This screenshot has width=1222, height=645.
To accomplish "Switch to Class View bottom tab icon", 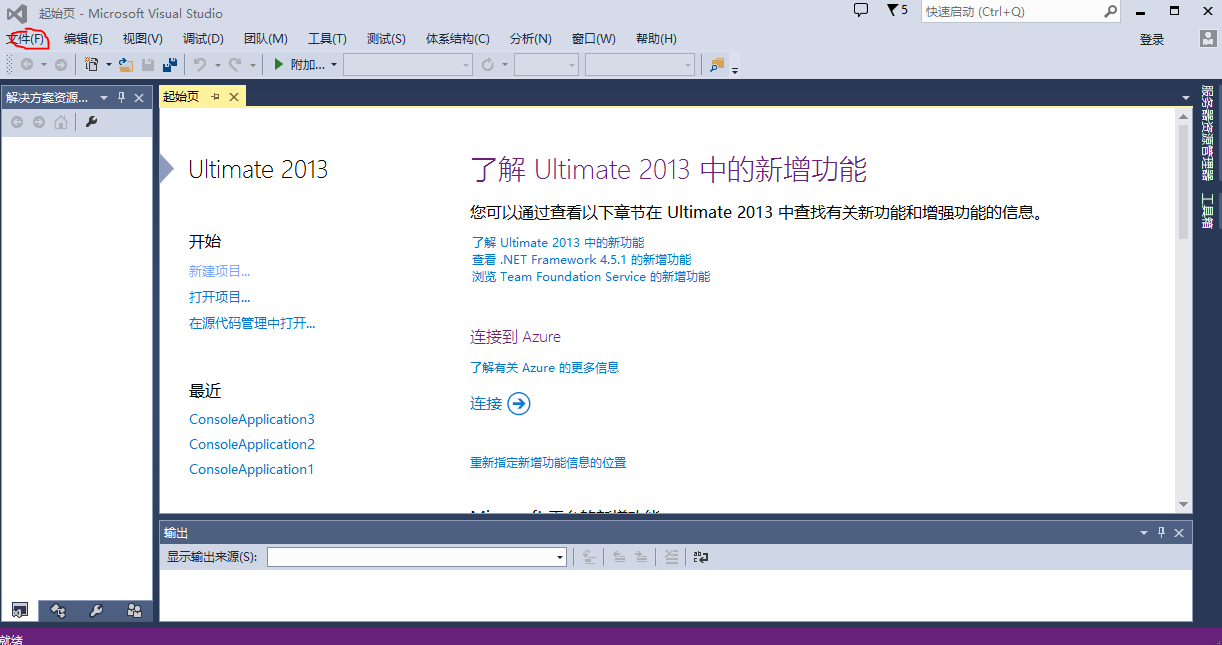I will [x=58, y=610].
